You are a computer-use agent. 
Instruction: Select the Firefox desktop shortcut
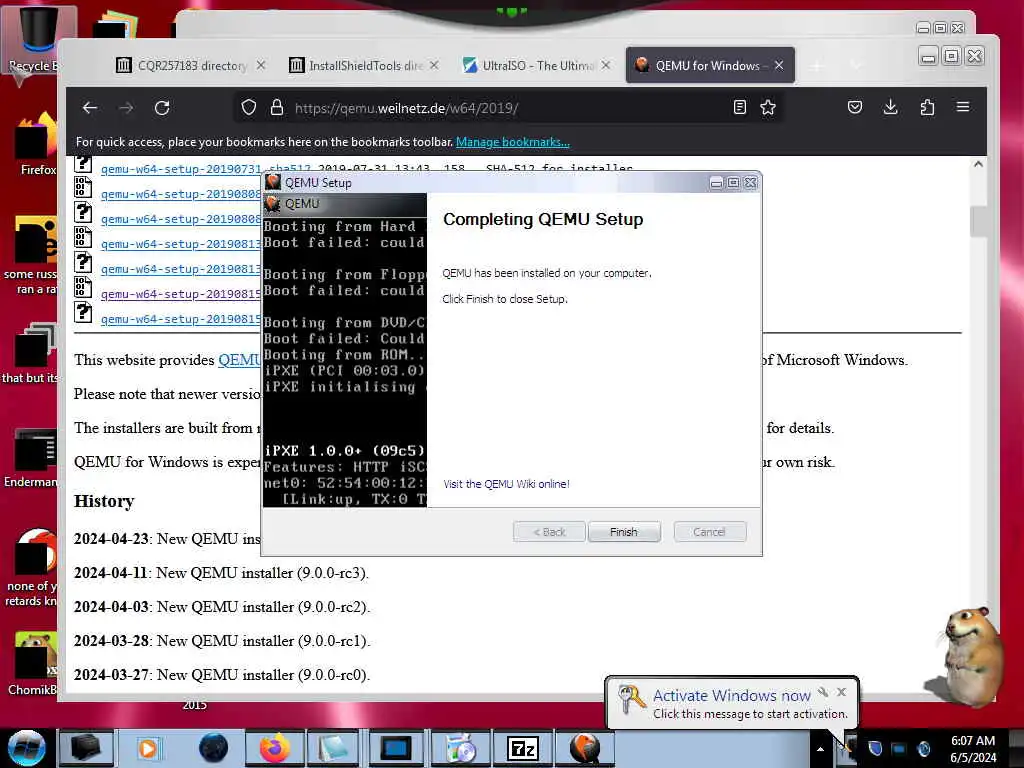tap(37, 145)
